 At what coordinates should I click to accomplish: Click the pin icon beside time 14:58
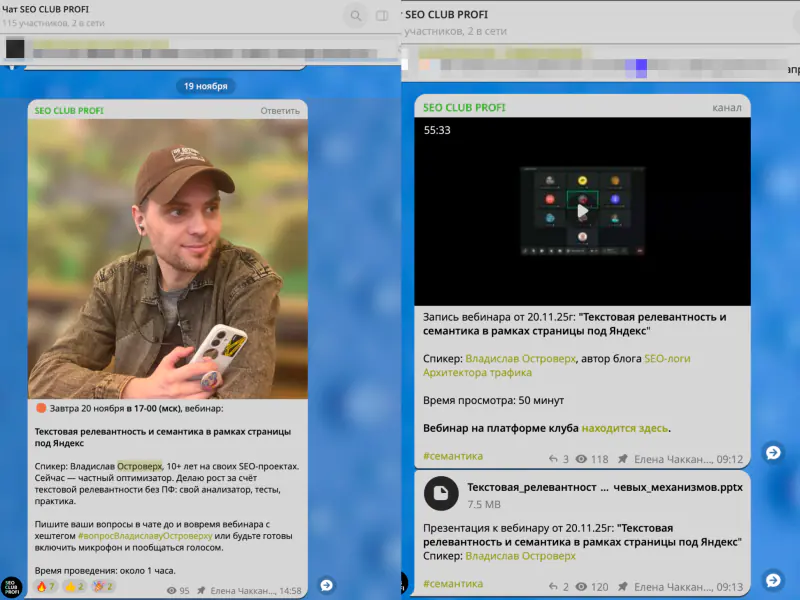[201, 591]
